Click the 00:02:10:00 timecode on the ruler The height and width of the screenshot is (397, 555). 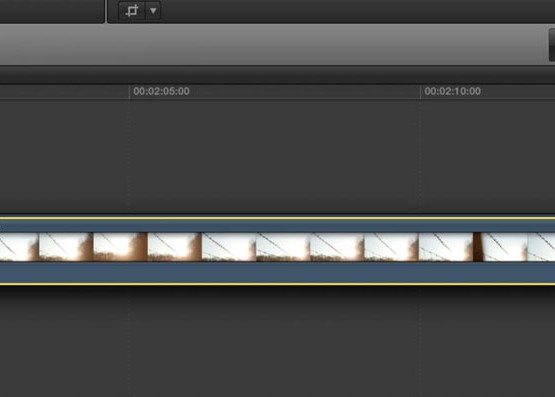click(x=453, y=91)
